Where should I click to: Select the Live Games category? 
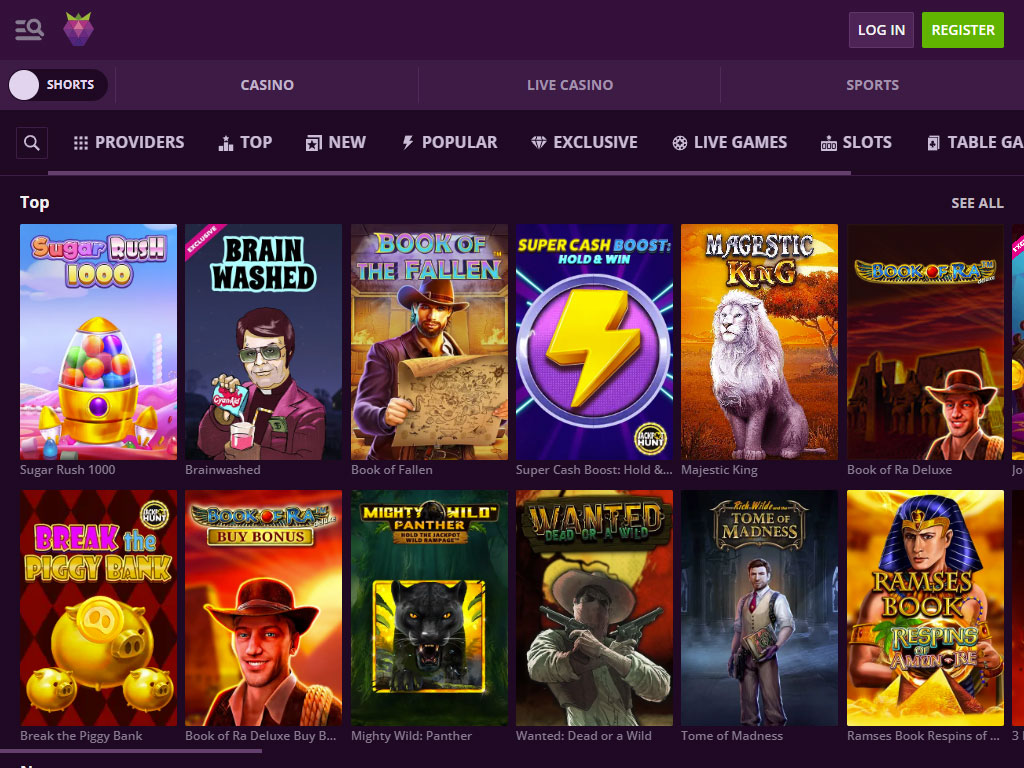tap(729, 142)
